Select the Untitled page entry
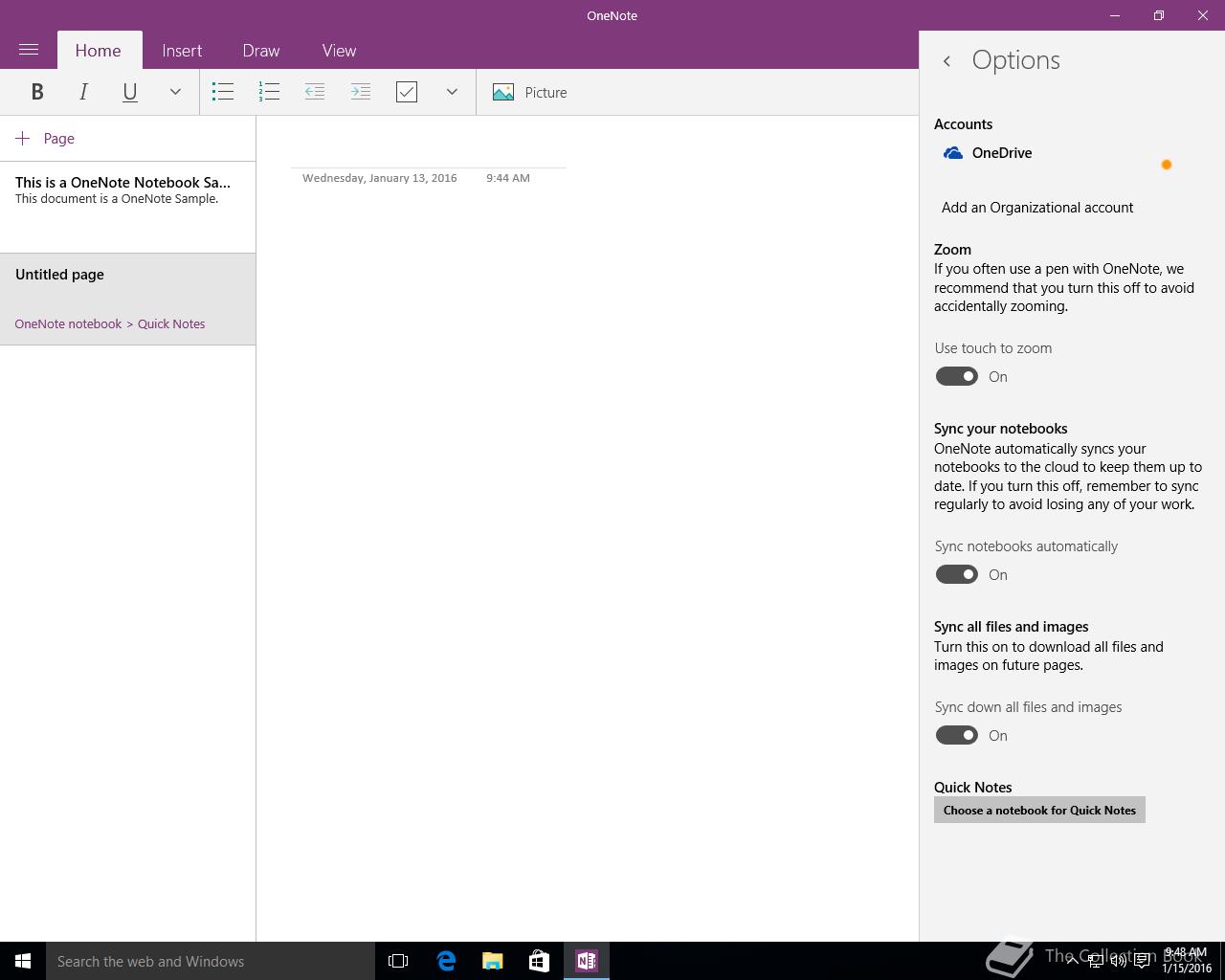The width and height of the screenshot is (1225, 980). coord(127,299)
